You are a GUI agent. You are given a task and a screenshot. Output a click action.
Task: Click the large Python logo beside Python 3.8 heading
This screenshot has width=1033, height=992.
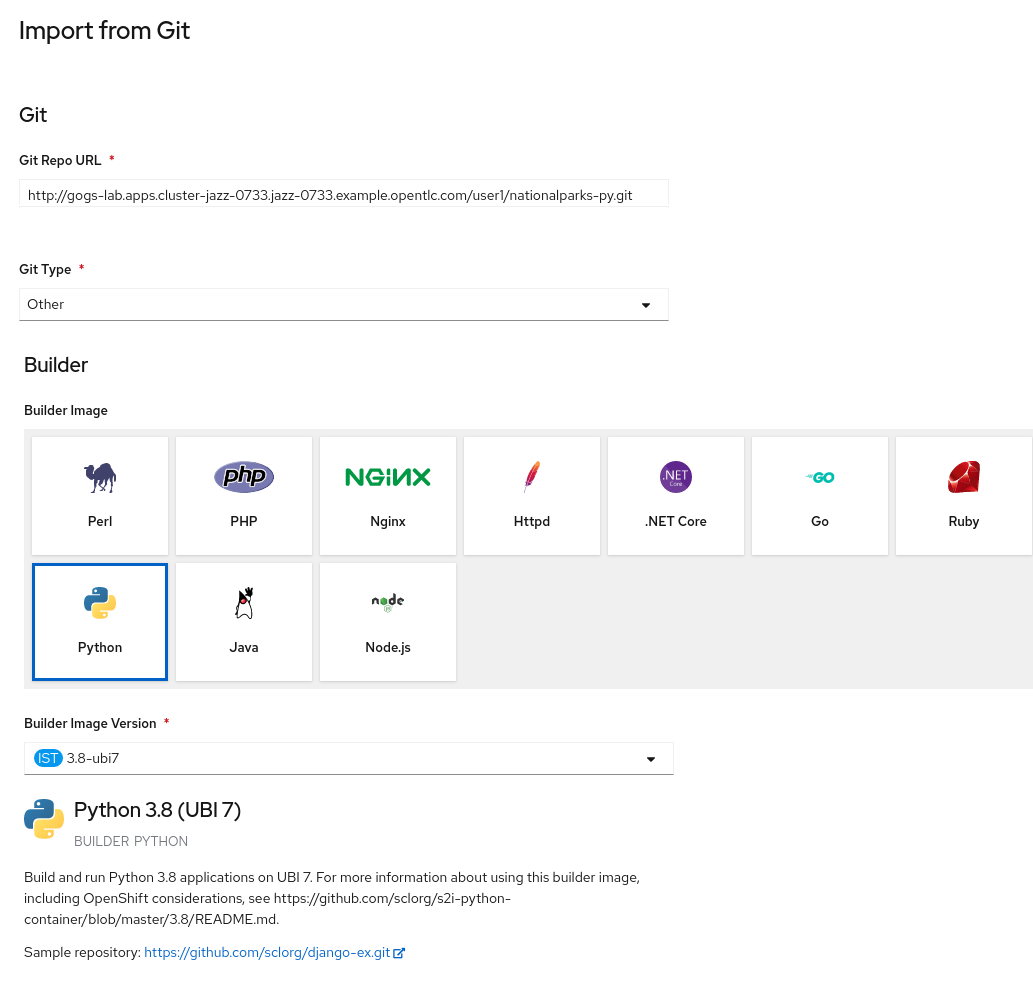pyautogui.click(x=44, y=819)
